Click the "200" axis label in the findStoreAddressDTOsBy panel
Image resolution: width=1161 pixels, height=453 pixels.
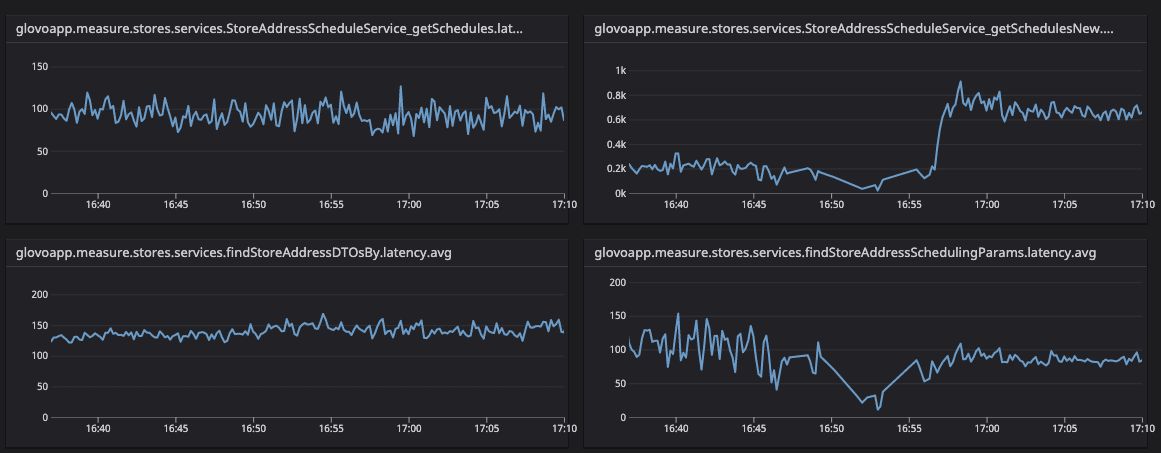pyautogui.click(x=40, y=295)
